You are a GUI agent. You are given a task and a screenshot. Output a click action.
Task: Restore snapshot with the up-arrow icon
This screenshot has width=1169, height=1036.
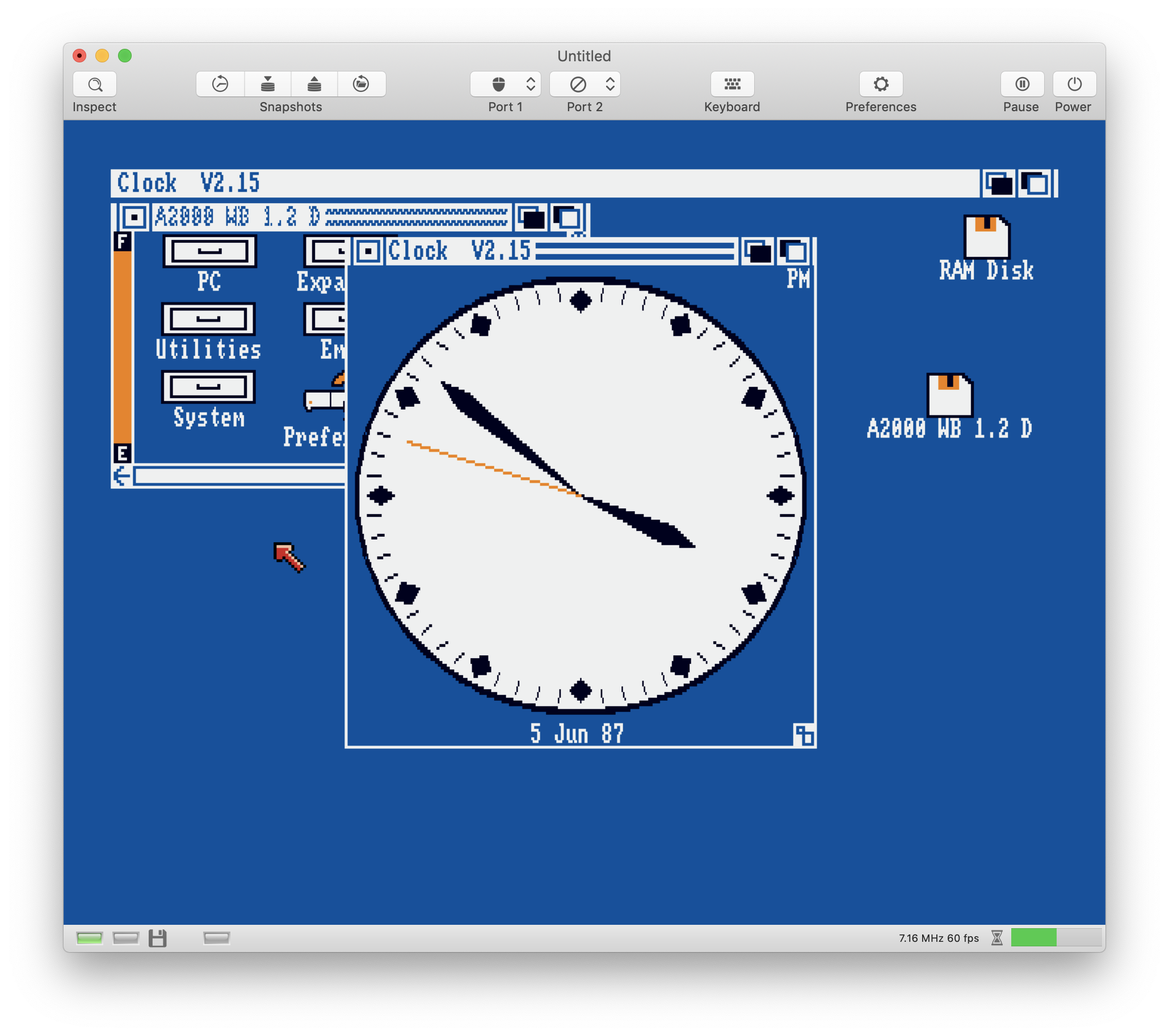[x=314, y=85]
